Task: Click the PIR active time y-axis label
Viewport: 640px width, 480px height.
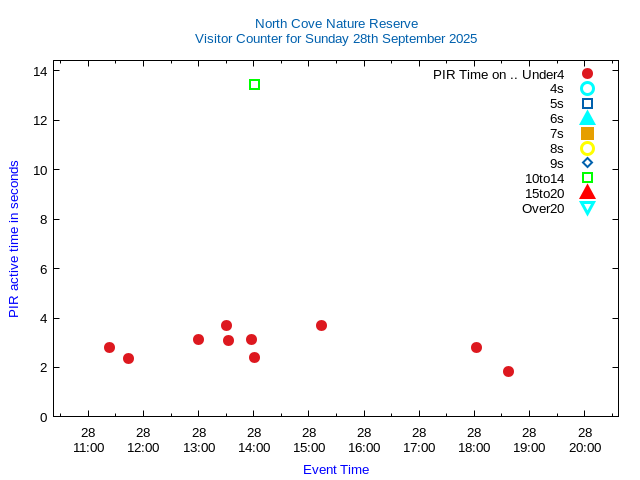Action: [x=14, y=239]
